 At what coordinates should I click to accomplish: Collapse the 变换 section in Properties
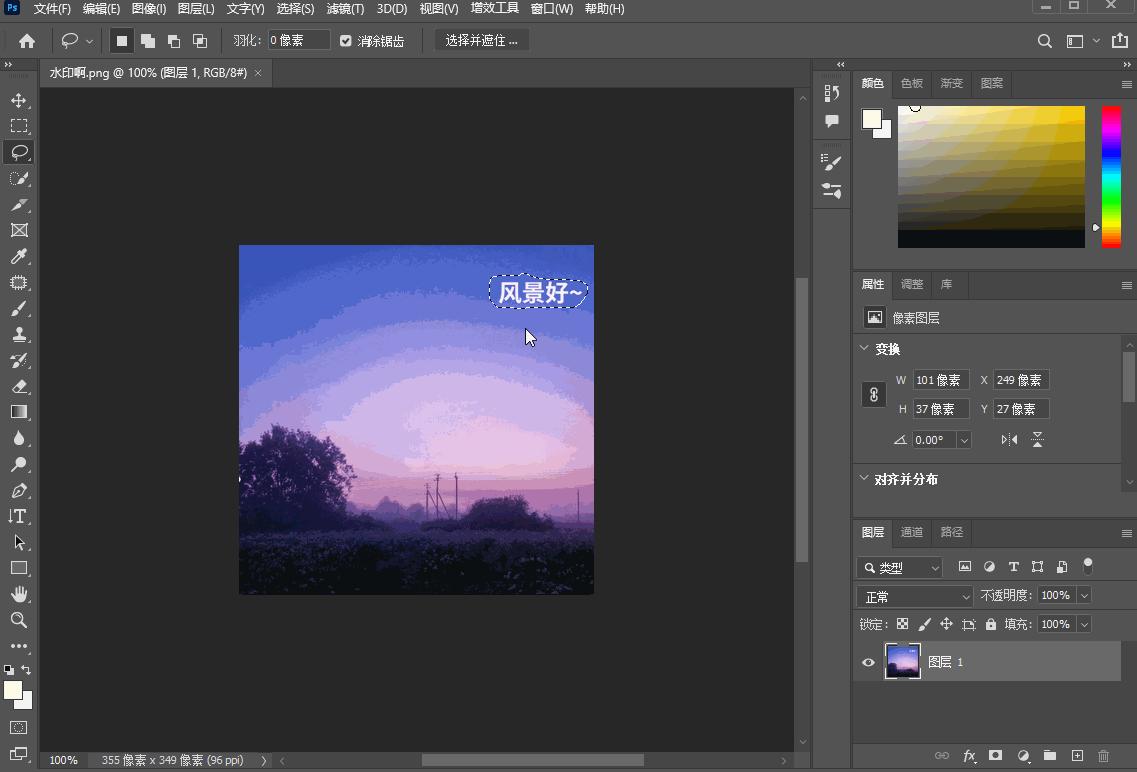pos(864,349)
